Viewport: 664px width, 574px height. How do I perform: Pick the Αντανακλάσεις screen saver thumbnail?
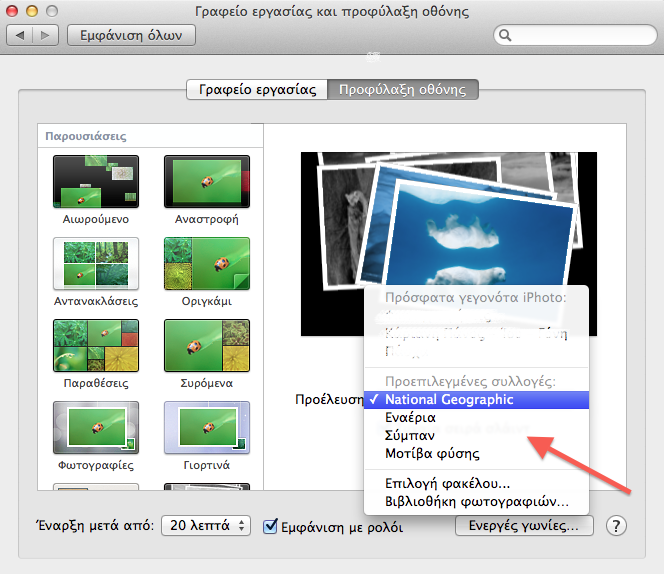96,263
